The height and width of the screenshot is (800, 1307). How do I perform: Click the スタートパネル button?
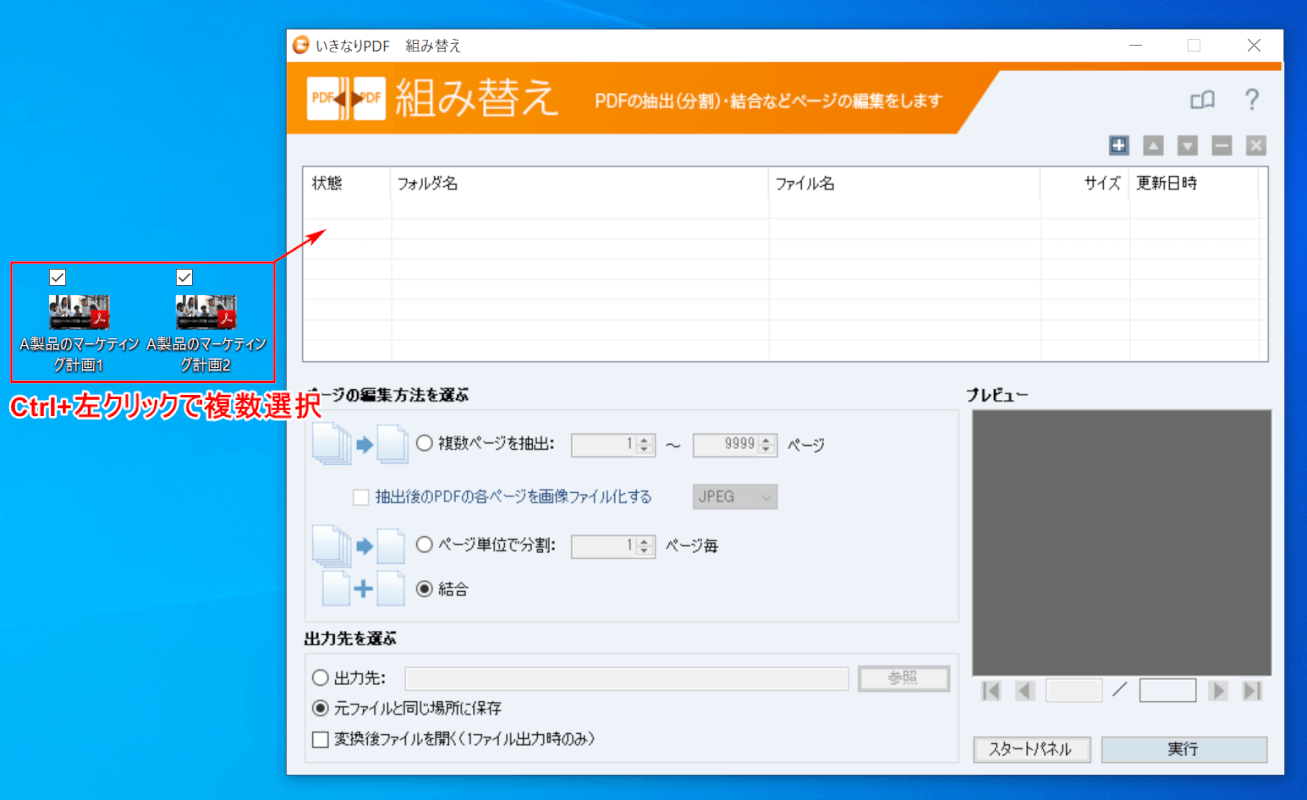[1031, 749]
